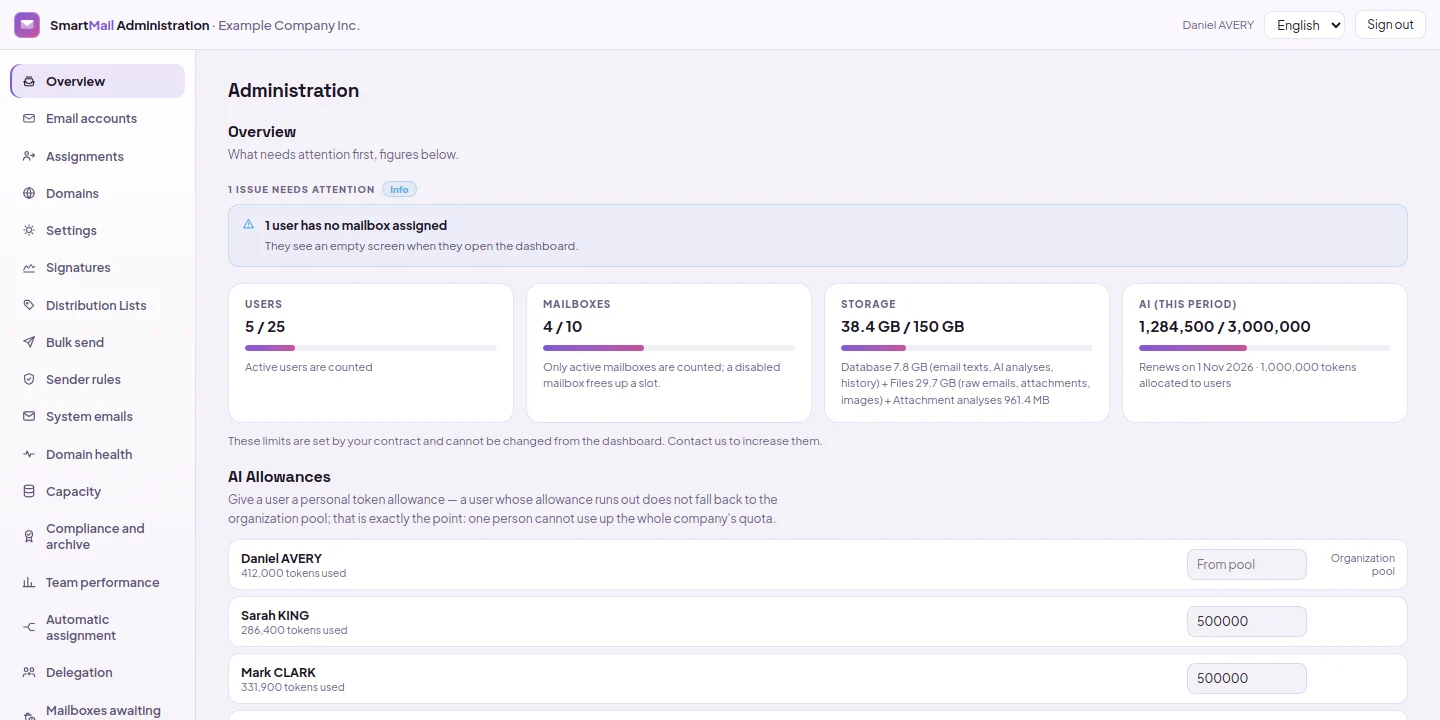Open System emails from the sidebar

pyautogui.click(x=98, y=417)
